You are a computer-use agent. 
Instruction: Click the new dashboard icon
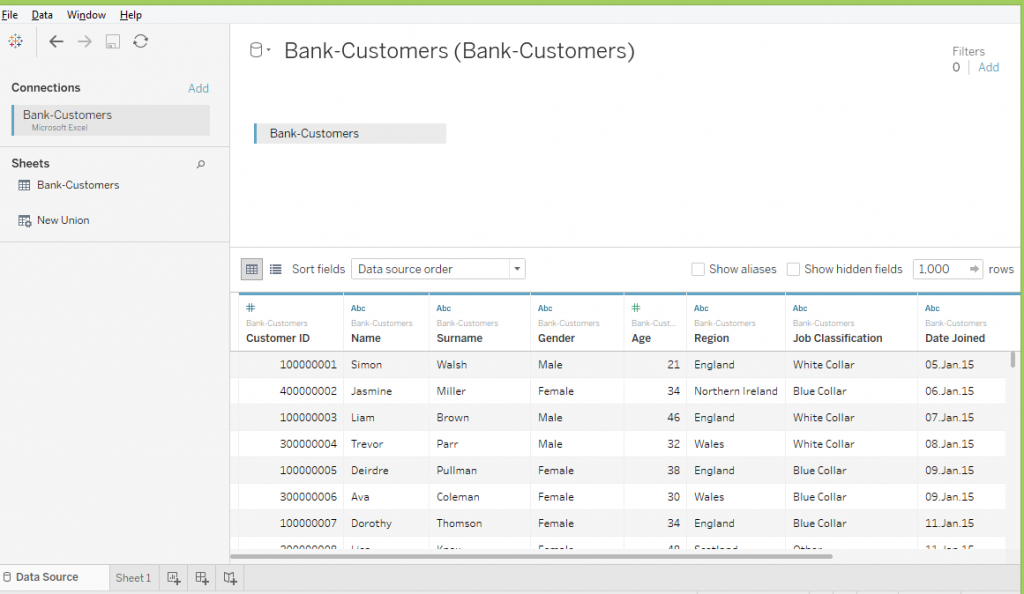pos(202,578)
